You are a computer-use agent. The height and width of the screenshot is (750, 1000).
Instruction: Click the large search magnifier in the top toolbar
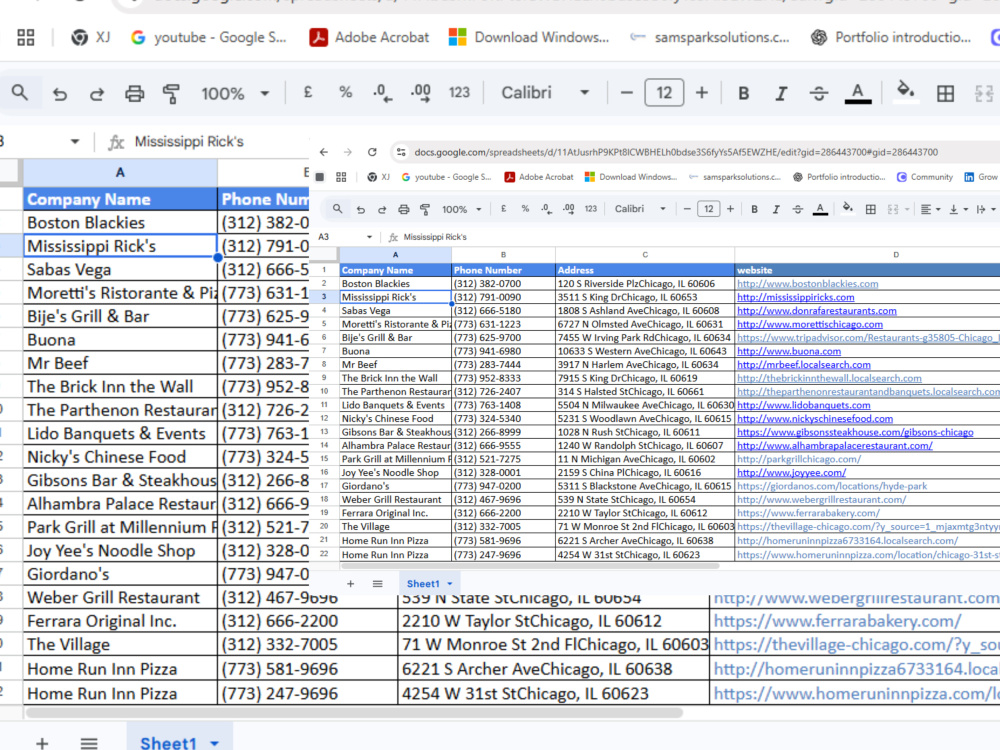pyautogui.click(x=20, y=93)
